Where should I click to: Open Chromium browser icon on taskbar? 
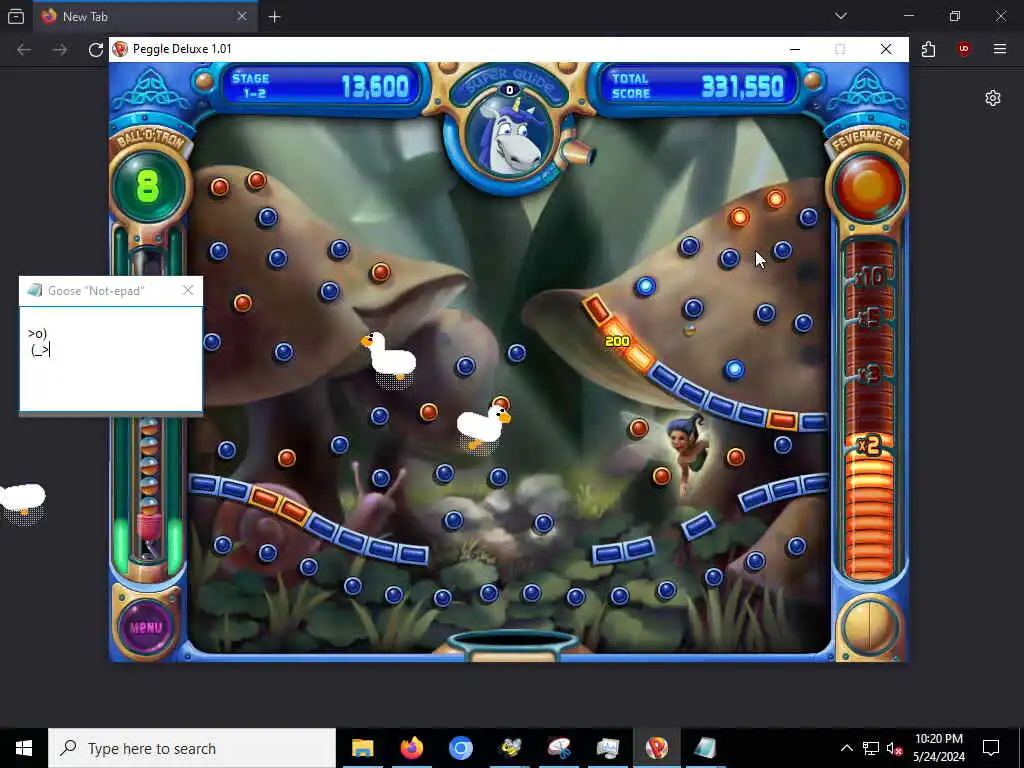(x=460, y=748)
